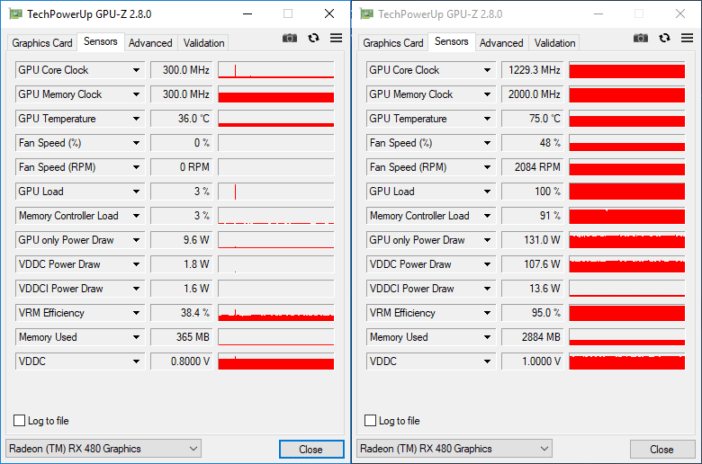702x464 pixels.
Task: Click the 2084 RPM fan speed value in the right window
Action: pyautogui.click(x=532, y=167)
